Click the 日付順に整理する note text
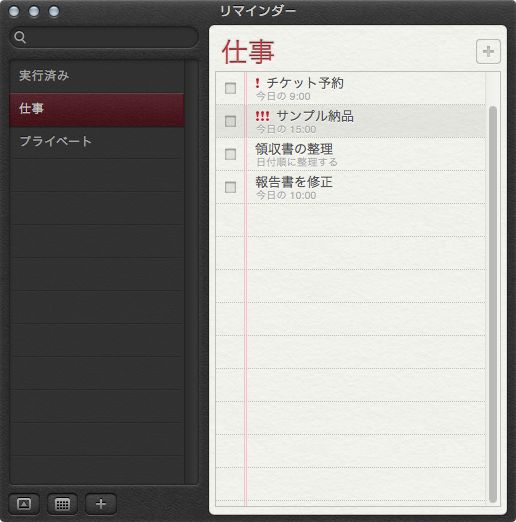The height and width of the screenshot is (522, 516). 297,162
